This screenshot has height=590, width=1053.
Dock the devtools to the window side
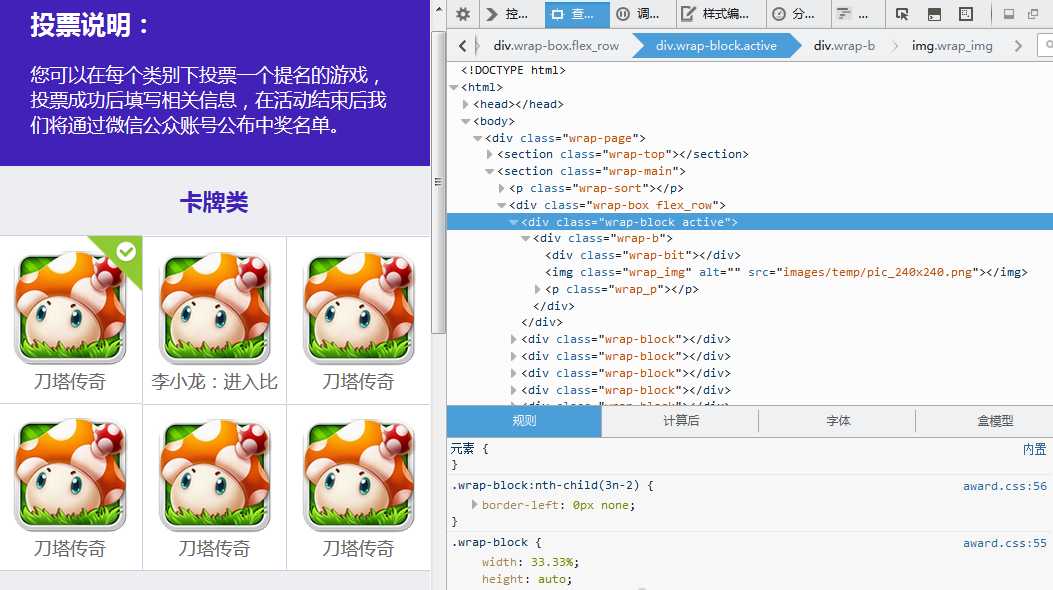coord(1009,14)
